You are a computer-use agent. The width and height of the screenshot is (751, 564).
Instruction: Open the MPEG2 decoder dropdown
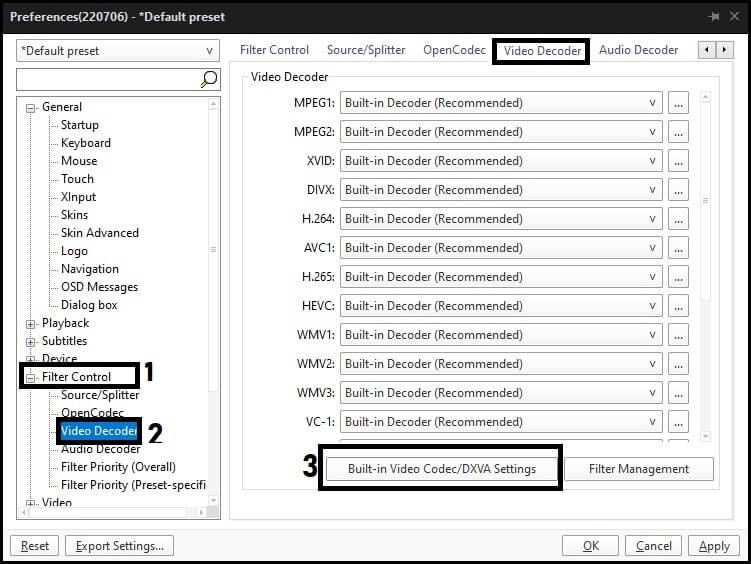click(501, 132)
